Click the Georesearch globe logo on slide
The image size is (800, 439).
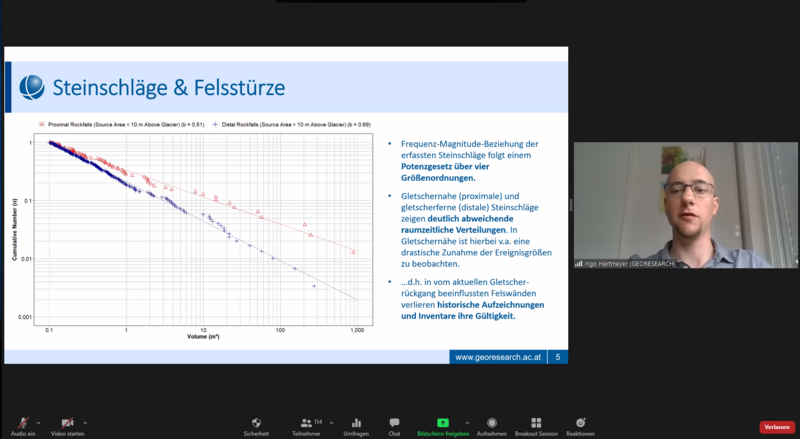[33, 88]
